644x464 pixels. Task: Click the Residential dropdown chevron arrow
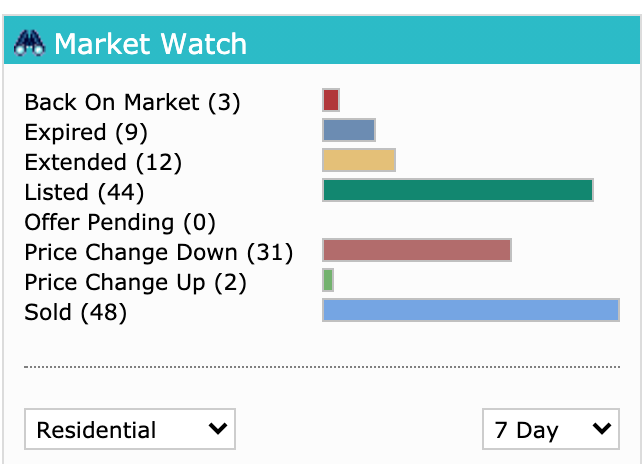pyautogui.click(x=218, y=428)
